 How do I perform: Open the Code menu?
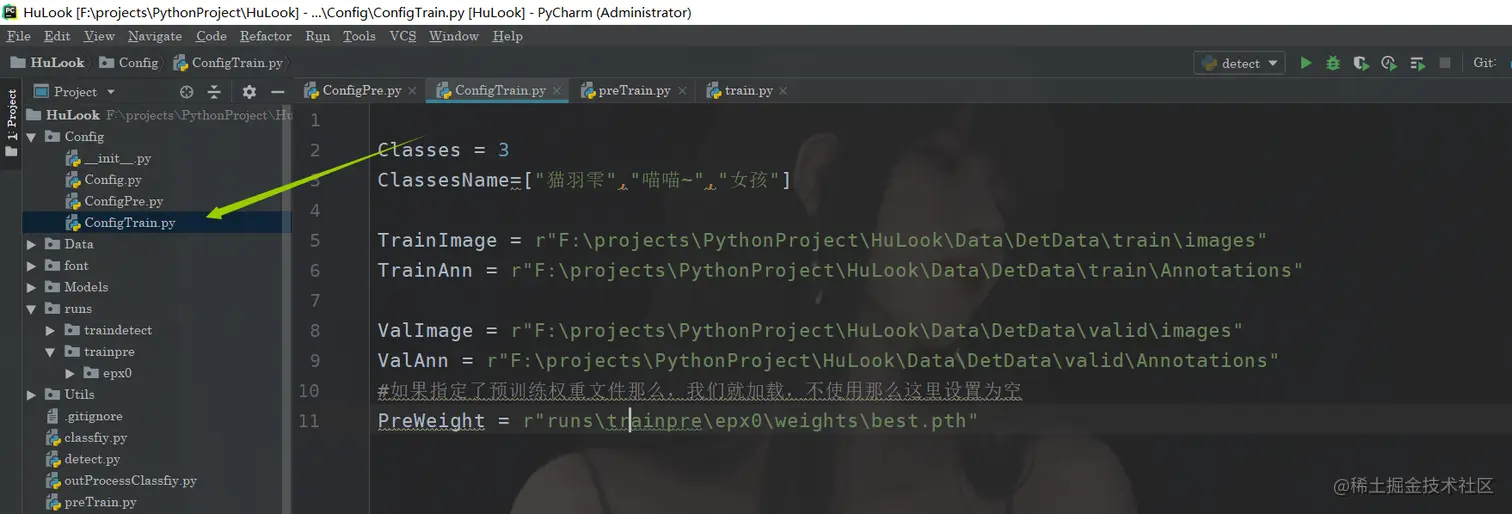pyautogui.click(x=211, y=36)
